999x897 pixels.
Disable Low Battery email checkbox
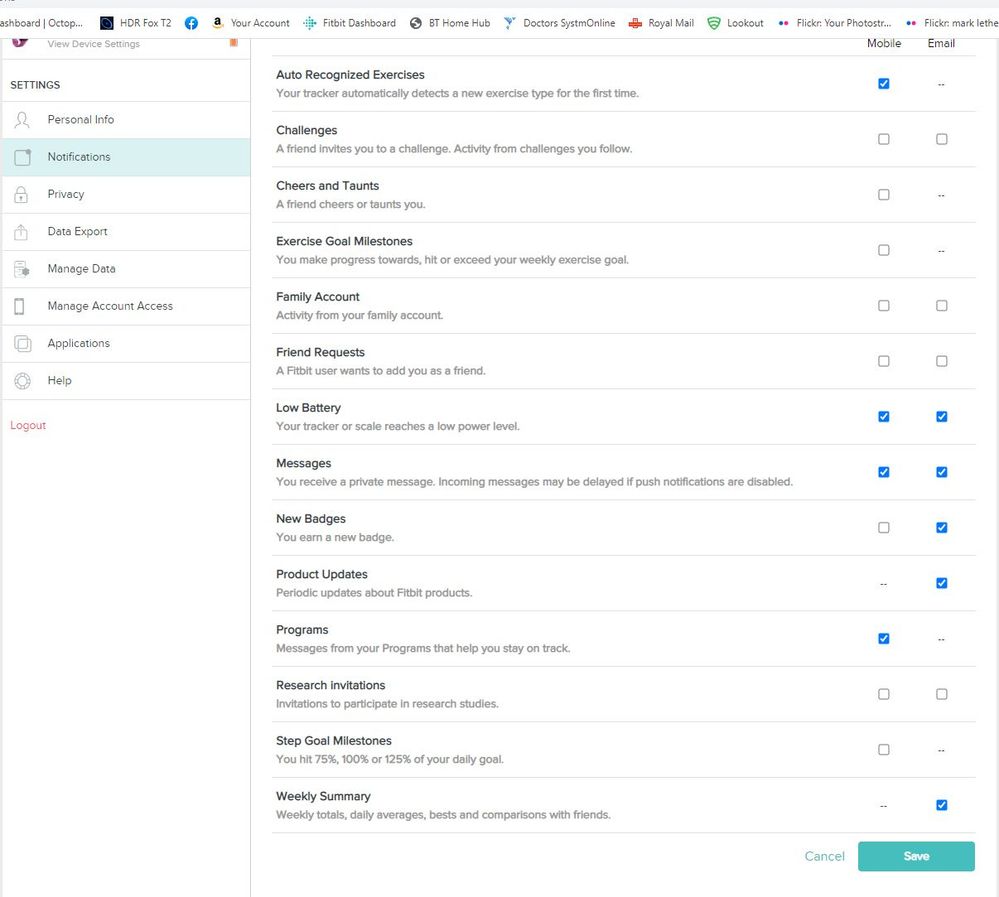[941, 417]
